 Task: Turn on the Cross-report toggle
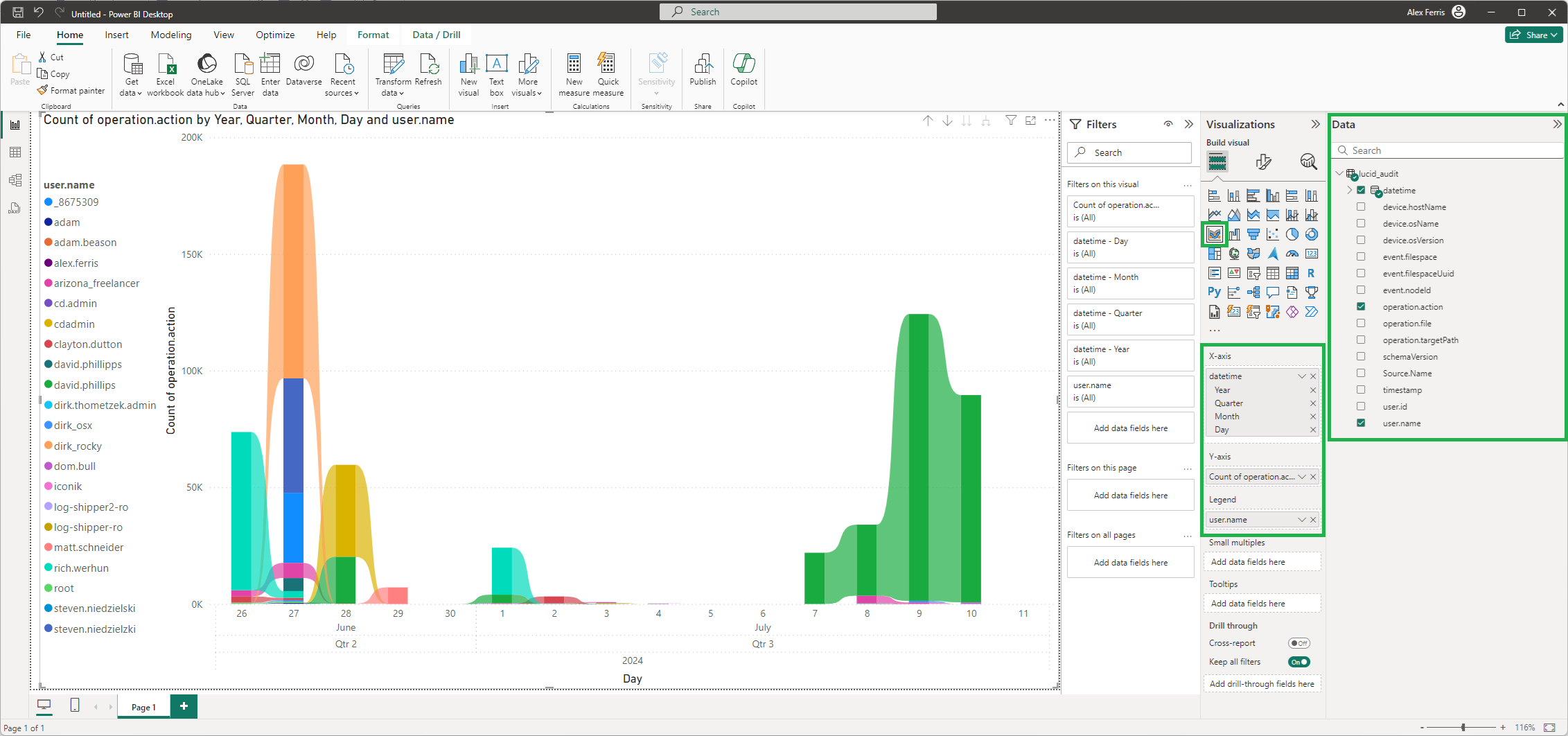coord(1298,643)
